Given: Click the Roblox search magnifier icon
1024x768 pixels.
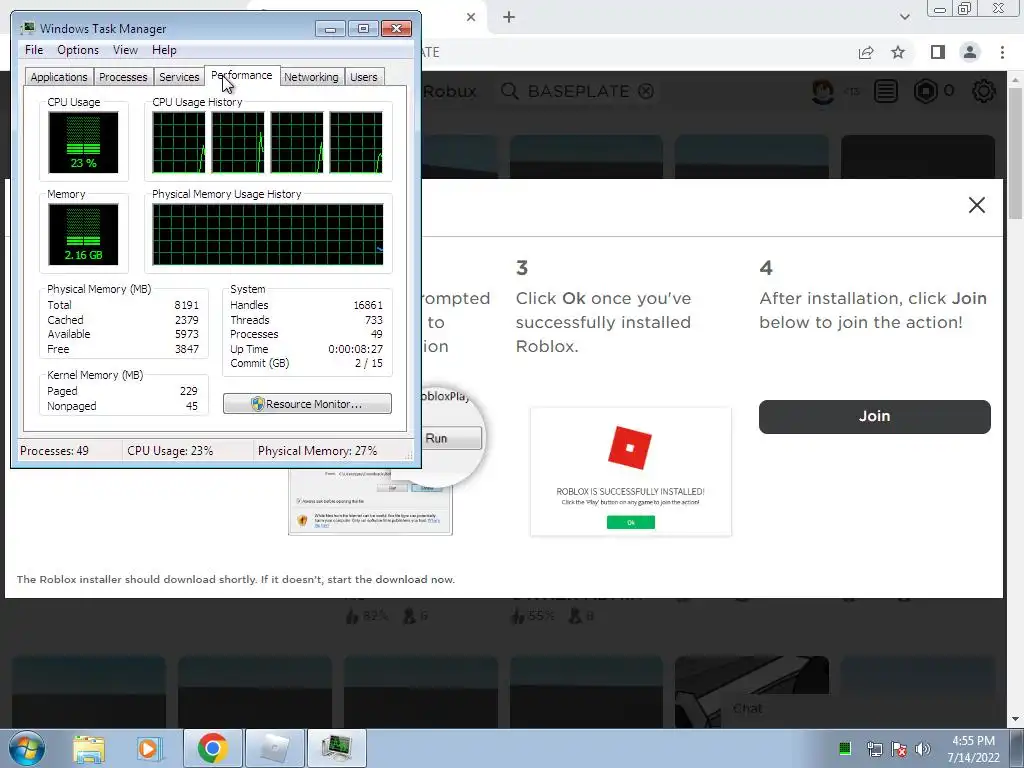Looking at the screenshot, I should [x=509, y=91].
